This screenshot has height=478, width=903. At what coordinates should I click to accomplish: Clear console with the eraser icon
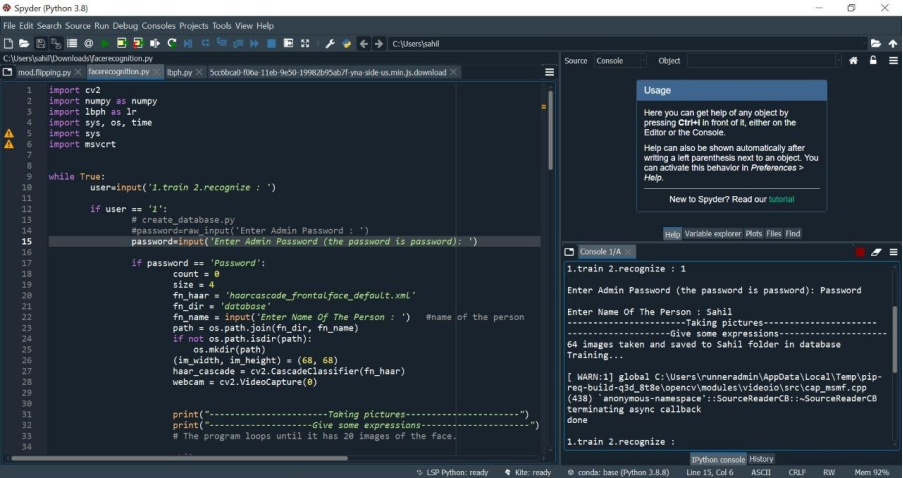tap(877, 252)
